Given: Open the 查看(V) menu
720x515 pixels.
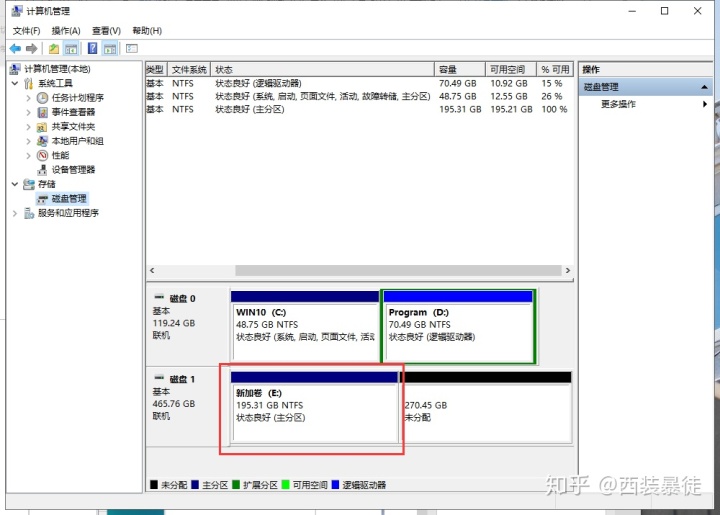Looking at the screenshot, I should tap(106, 30).
